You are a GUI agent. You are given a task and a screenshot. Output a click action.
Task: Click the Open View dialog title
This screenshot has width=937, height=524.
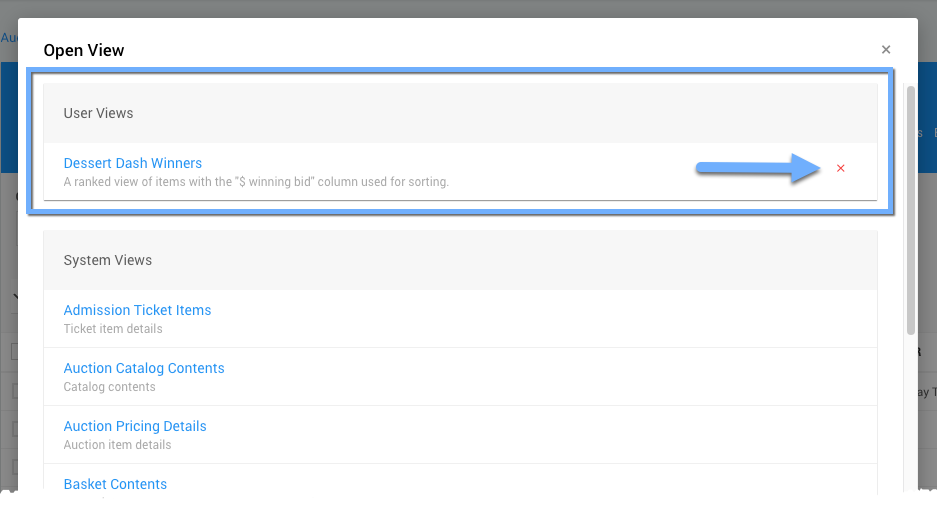84,50
